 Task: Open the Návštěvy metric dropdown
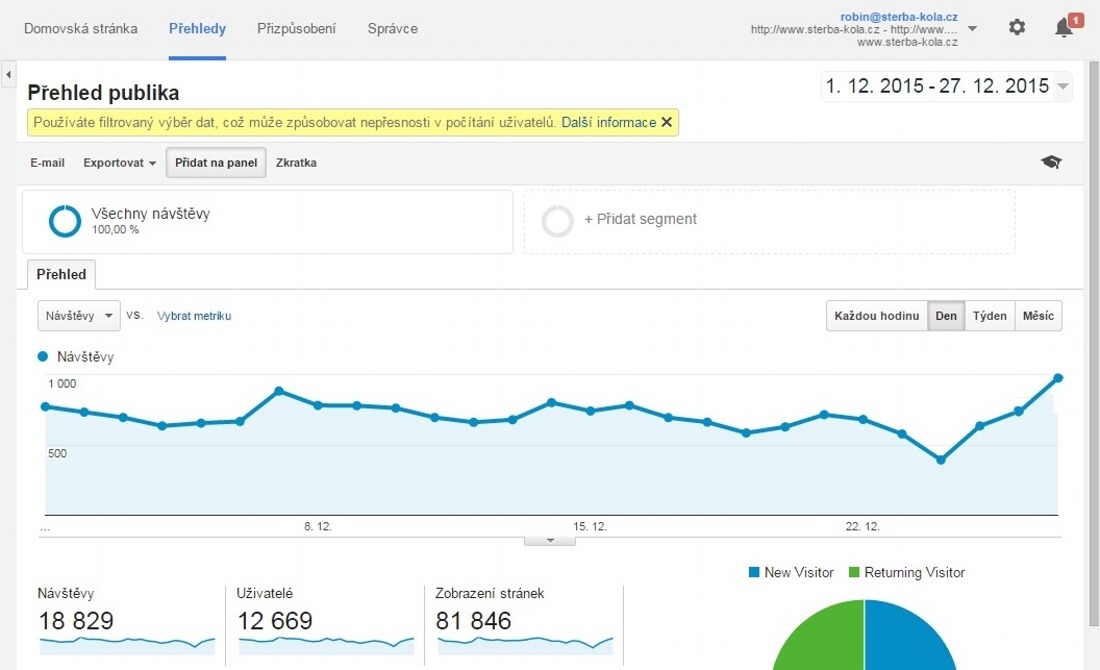[79, 316]
